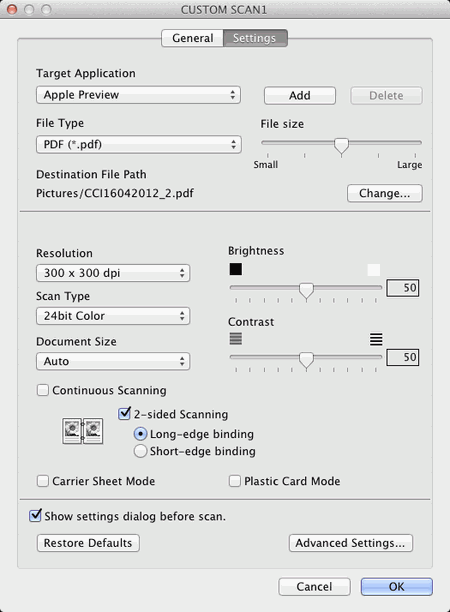
Task: Click the 2-sided binding preview image
Action: tap(82, 431)
